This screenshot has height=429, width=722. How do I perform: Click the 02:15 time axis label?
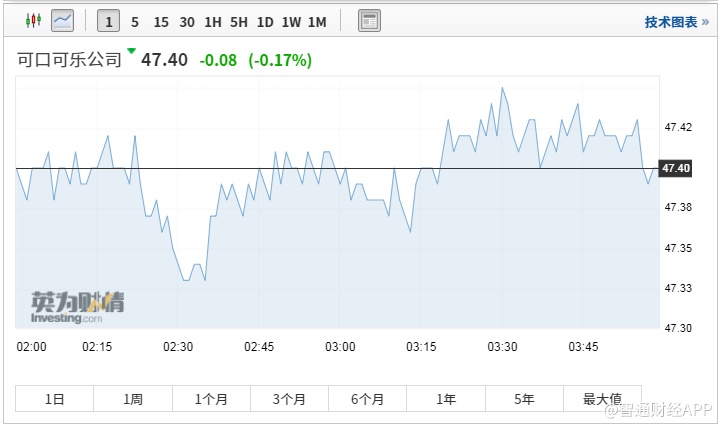tap(97, 347)
